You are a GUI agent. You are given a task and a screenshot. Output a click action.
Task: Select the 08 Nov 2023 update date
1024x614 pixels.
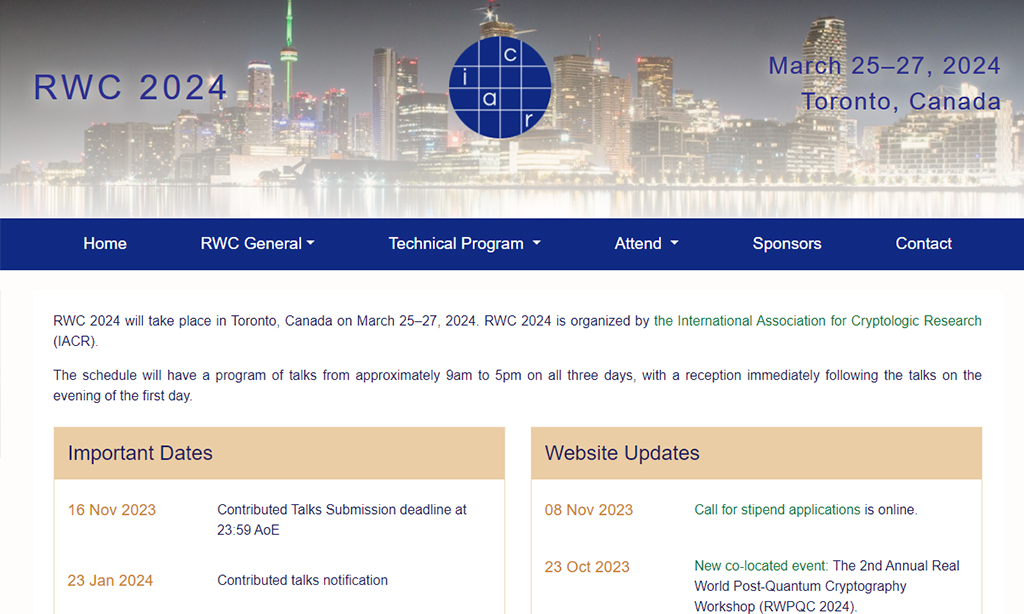[589, 510]
